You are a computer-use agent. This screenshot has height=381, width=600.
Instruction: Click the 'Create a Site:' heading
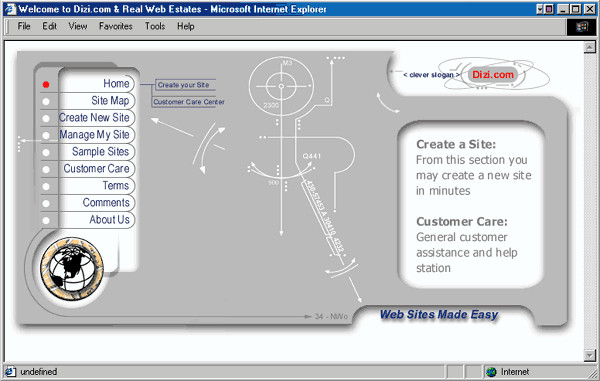pyautogui.click(x=456, y=144)
